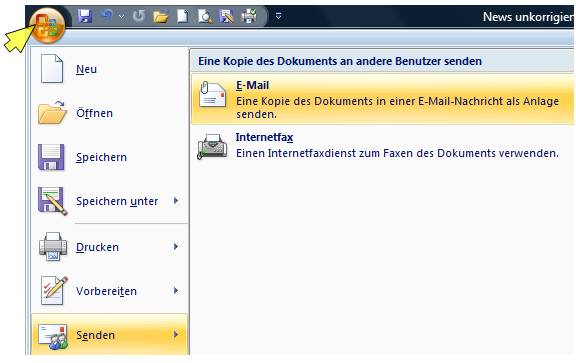The image size is (576, 363).
Task: Choose E-Mail send option title
Action: tap(252, 85)
